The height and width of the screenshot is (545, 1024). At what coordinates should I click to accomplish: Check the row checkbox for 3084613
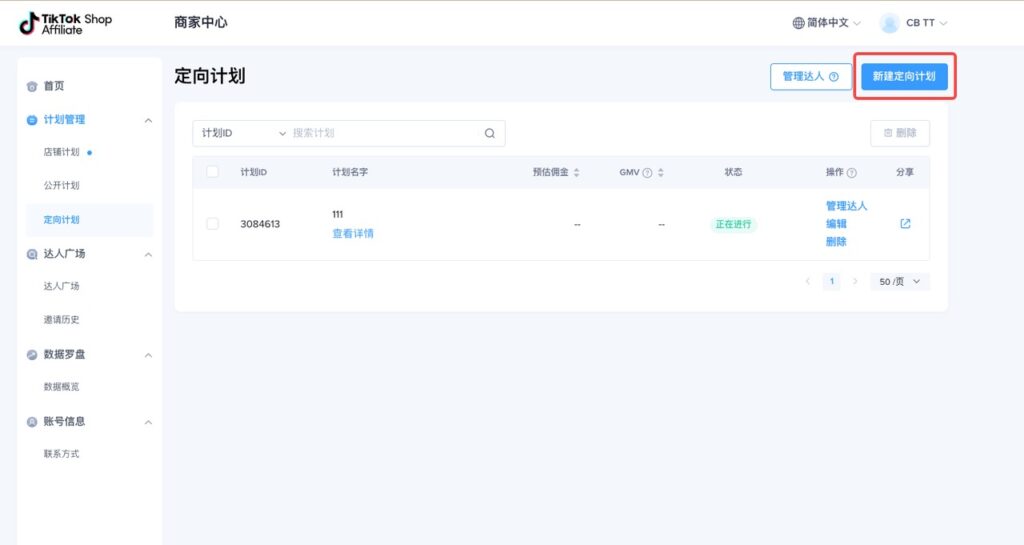[x=212, y=224]
